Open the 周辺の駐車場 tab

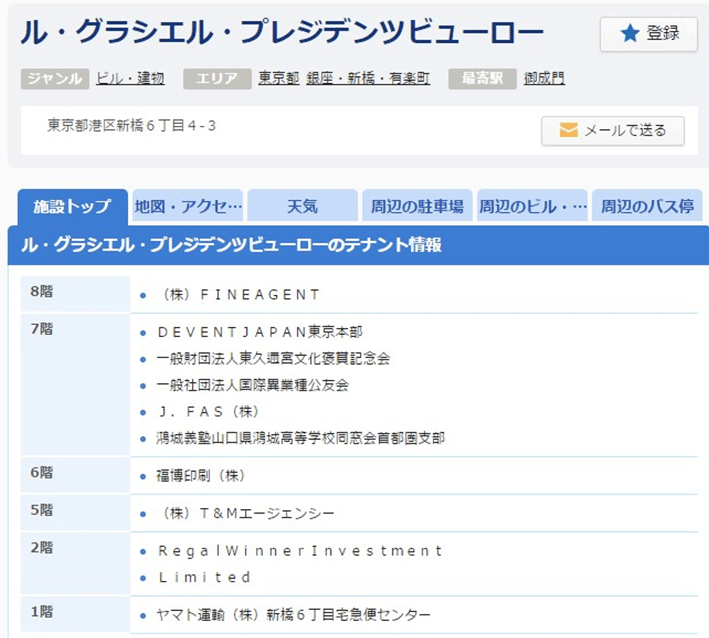tap(417, 206)
